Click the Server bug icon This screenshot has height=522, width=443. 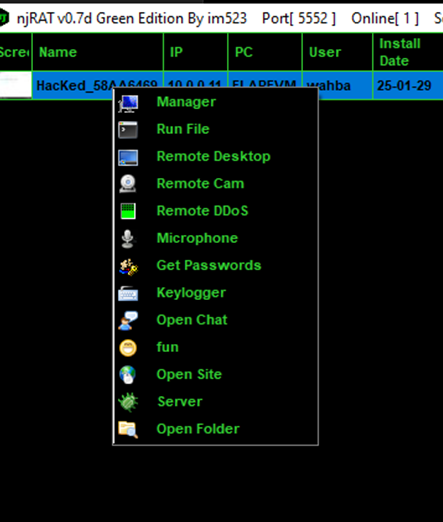click(128, 402)
